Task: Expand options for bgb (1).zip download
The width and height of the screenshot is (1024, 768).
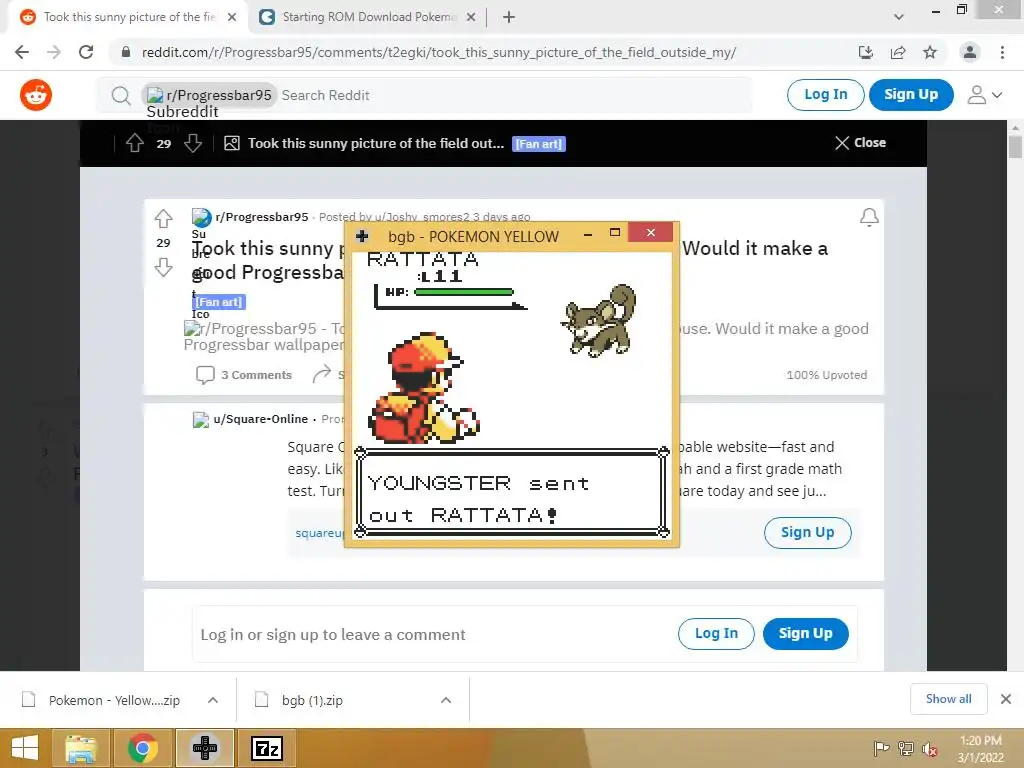Action: [x=446, y=700]
